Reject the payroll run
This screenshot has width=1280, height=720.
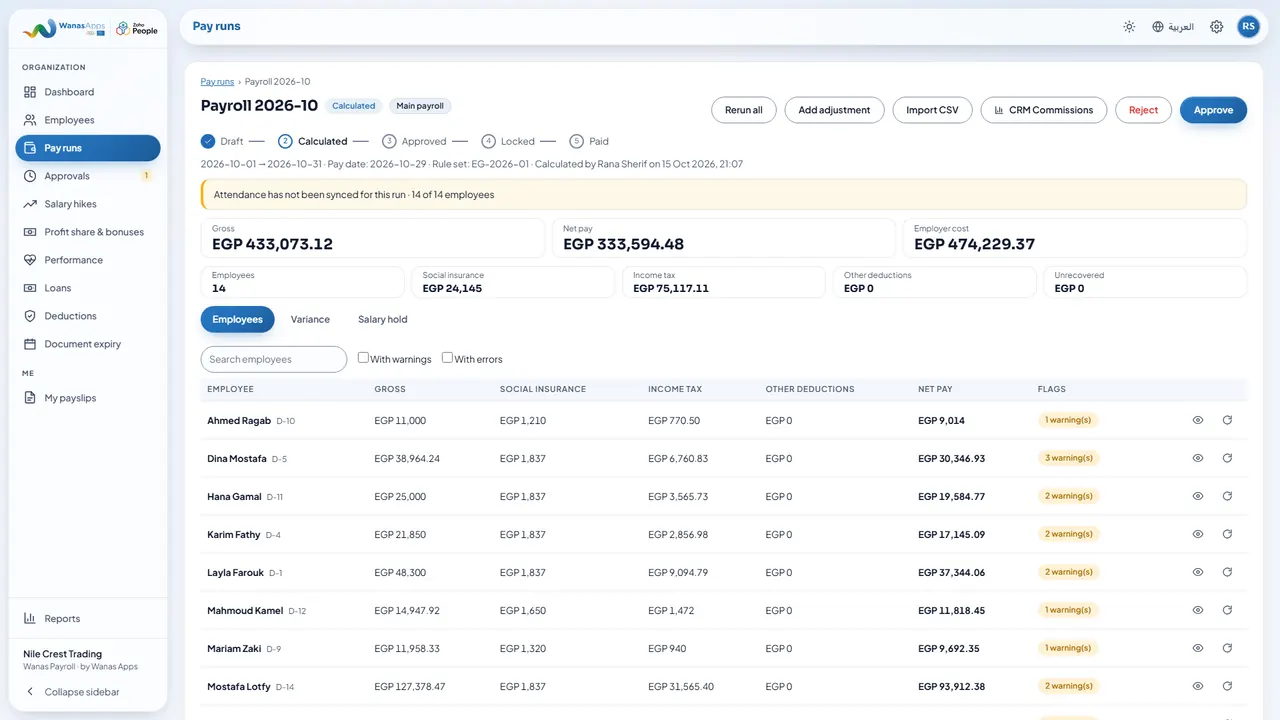[x=1143, y=110]
